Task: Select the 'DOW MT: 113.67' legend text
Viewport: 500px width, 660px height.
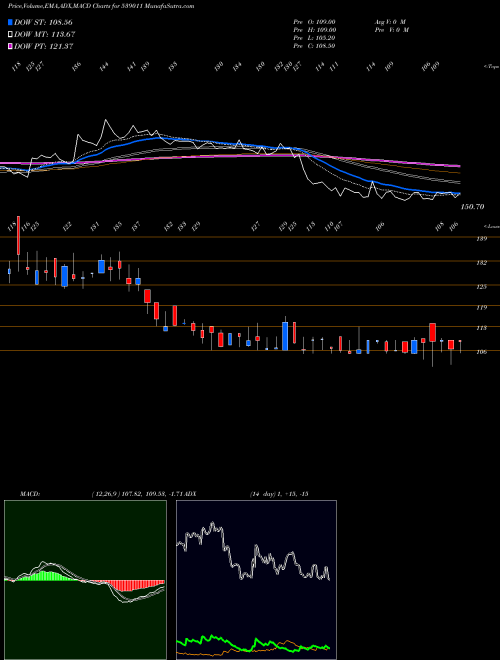Action: [x=45, y=35]
